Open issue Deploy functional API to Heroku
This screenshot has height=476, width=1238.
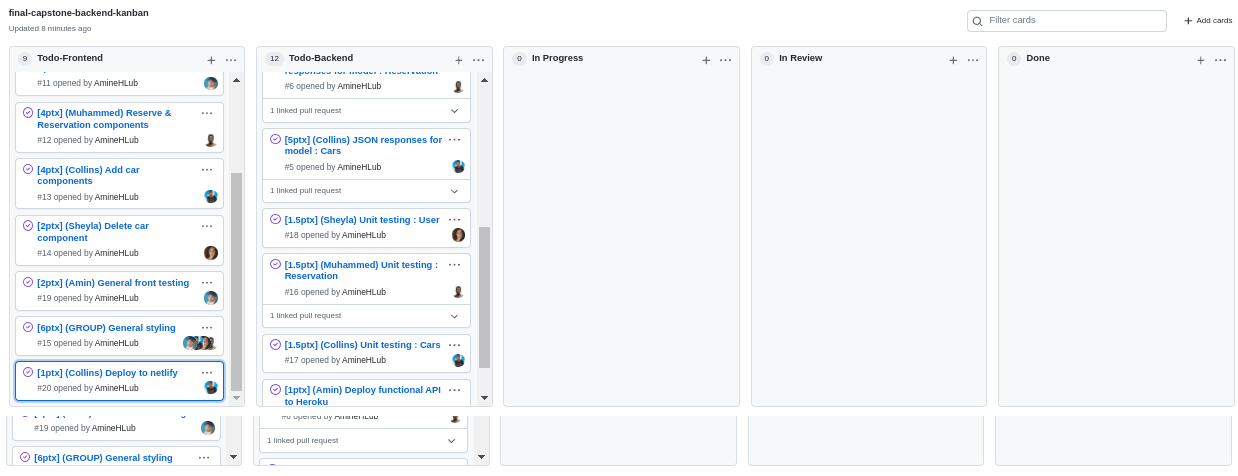(362, 396)
